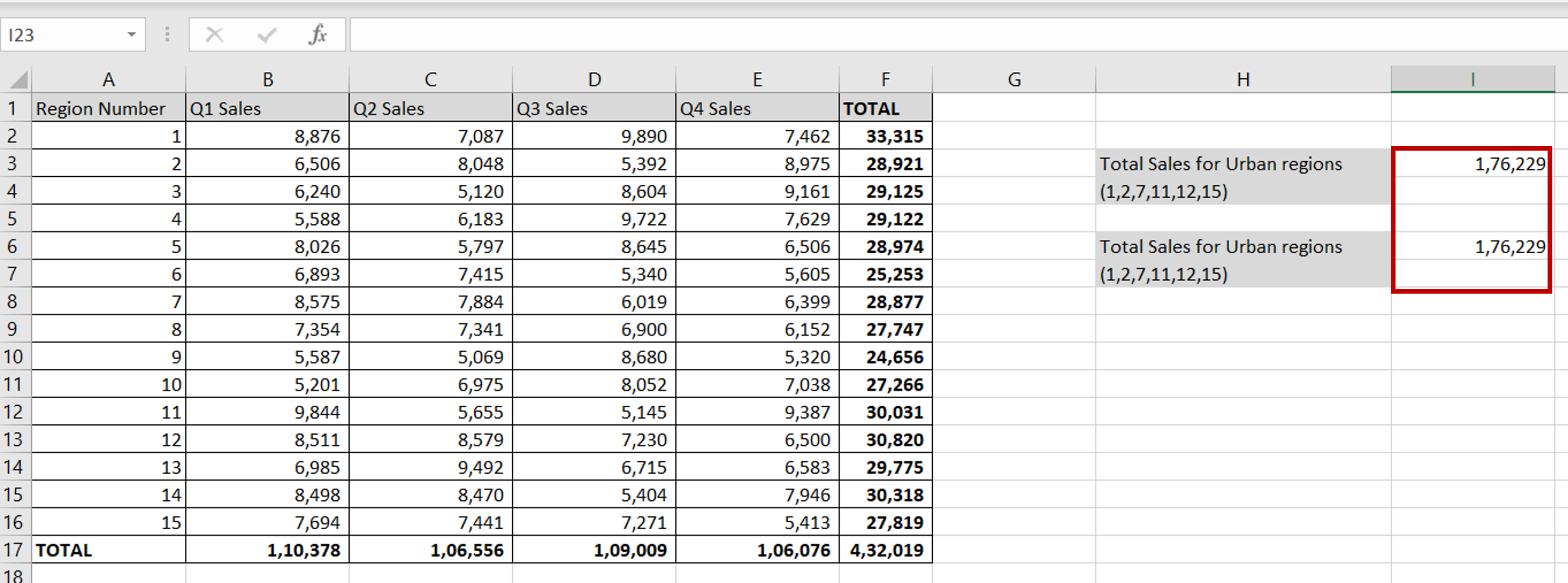Screen dimensions: 1568x583
Task: Select the red-boxed cell showing 1,76,229
Action: pos(1472,163)
